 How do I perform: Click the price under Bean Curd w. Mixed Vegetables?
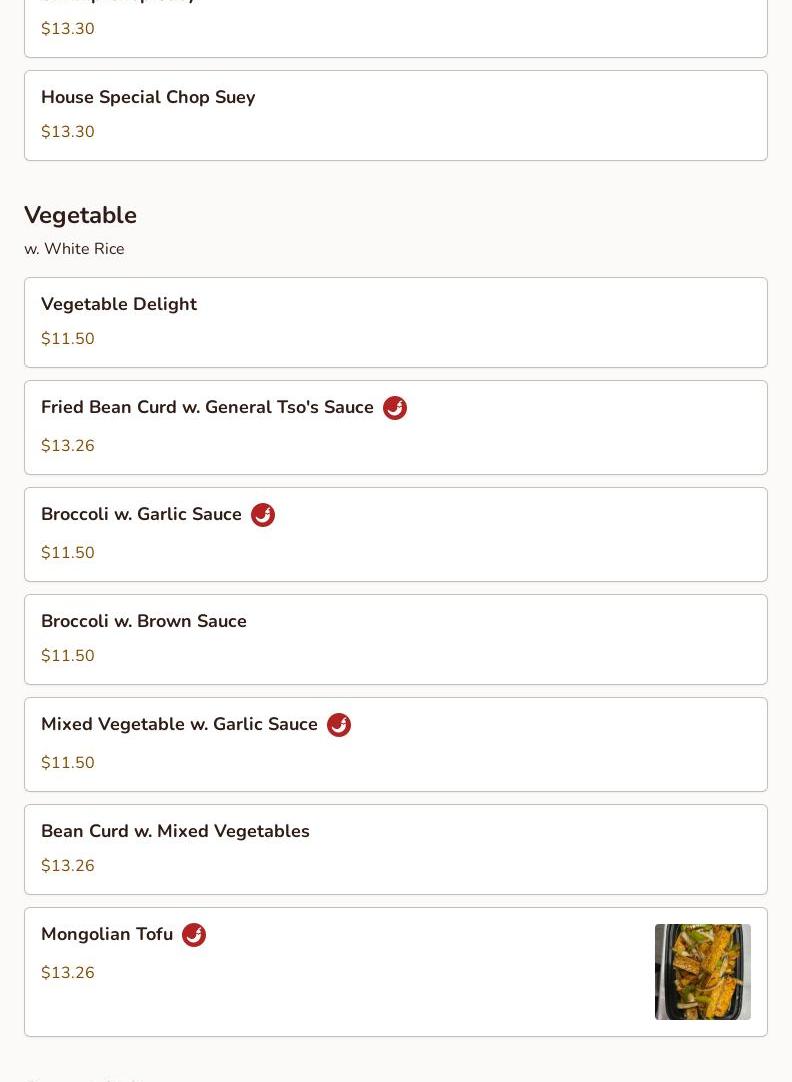(x=68, y=866)
